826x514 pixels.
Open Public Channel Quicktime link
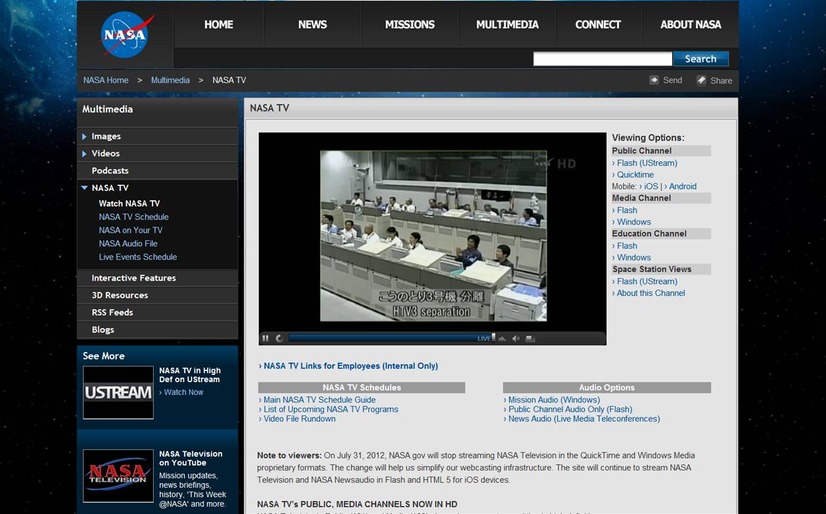(x=633, y=175)
